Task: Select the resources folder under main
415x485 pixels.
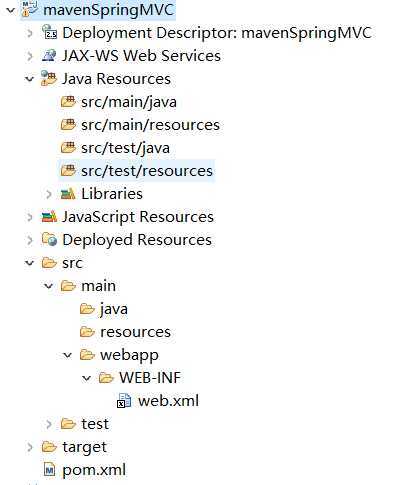Action: 135,332
